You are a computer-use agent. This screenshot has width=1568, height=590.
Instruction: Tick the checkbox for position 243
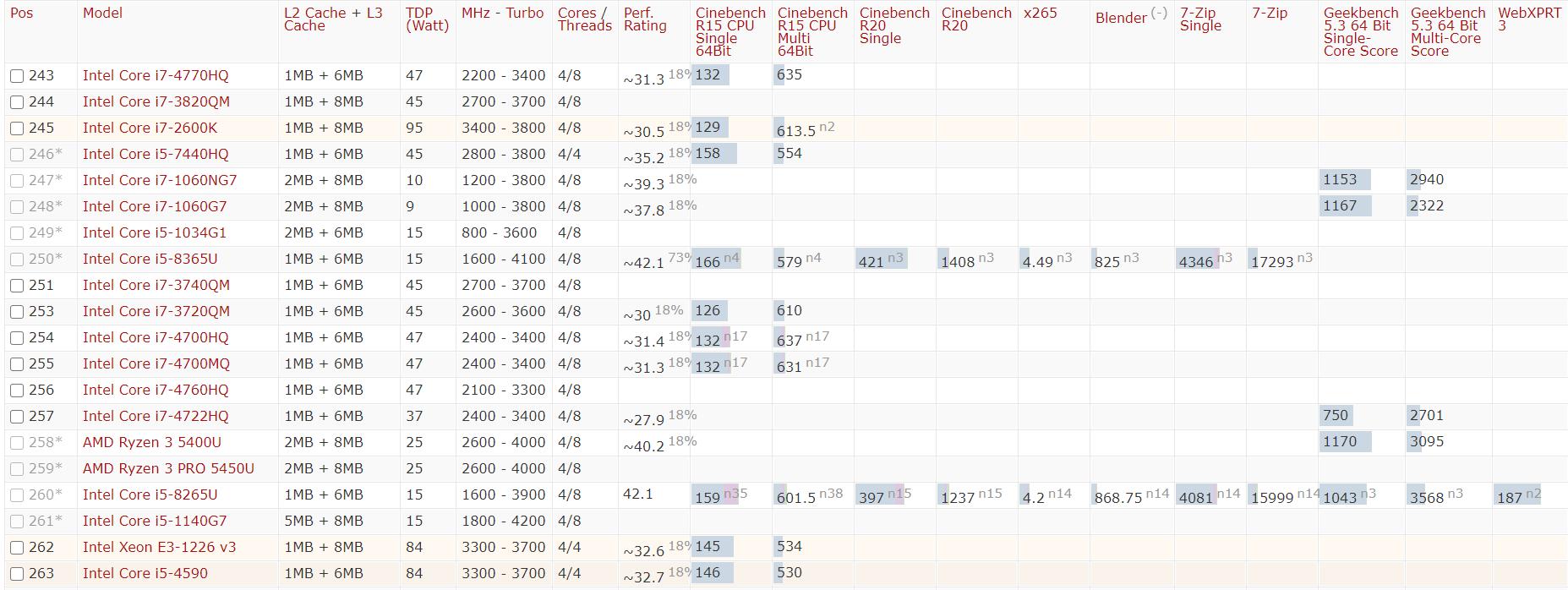click(x=17, y=76)
